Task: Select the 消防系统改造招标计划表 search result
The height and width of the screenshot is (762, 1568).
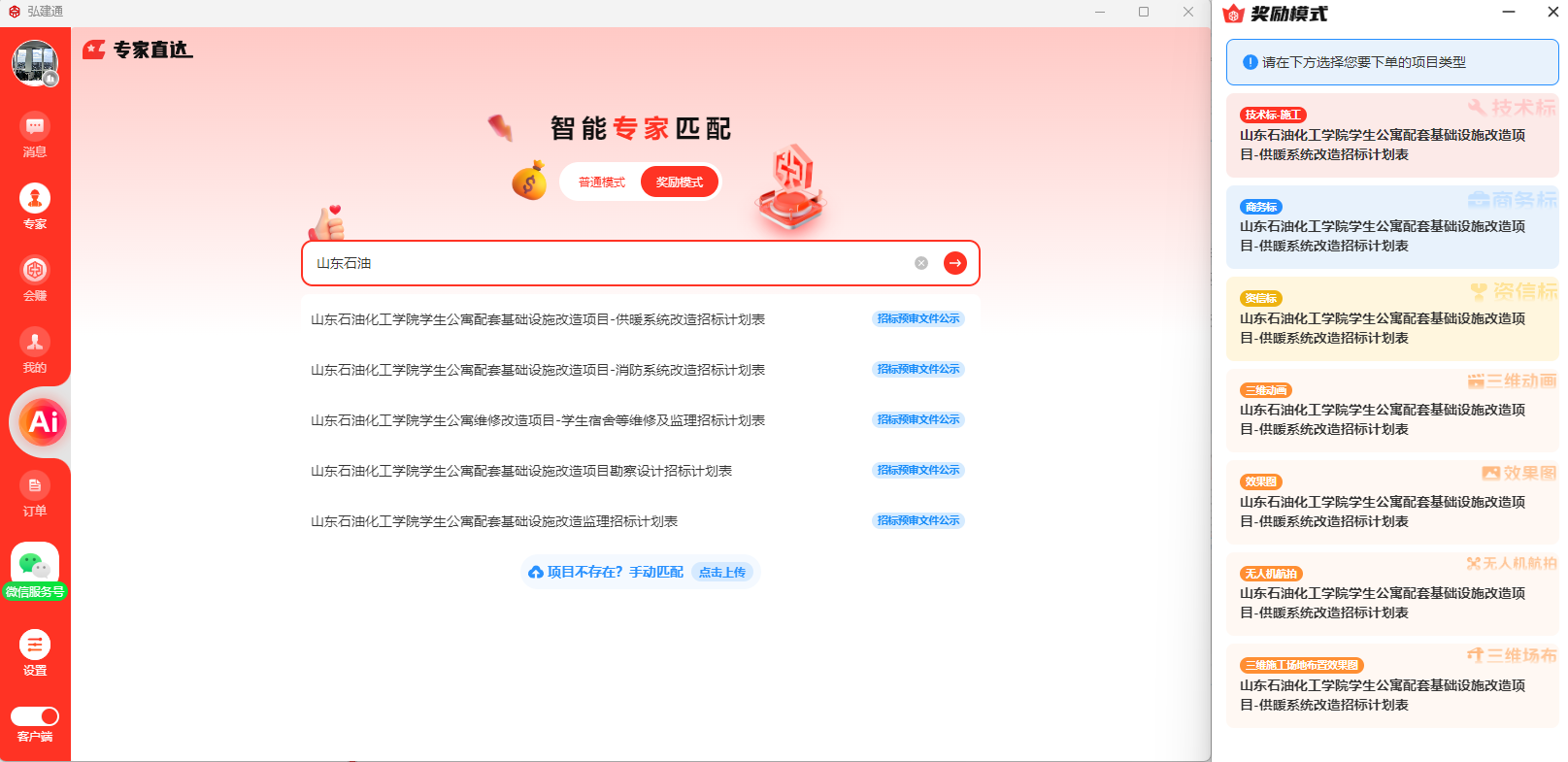Action: point(538,370)
